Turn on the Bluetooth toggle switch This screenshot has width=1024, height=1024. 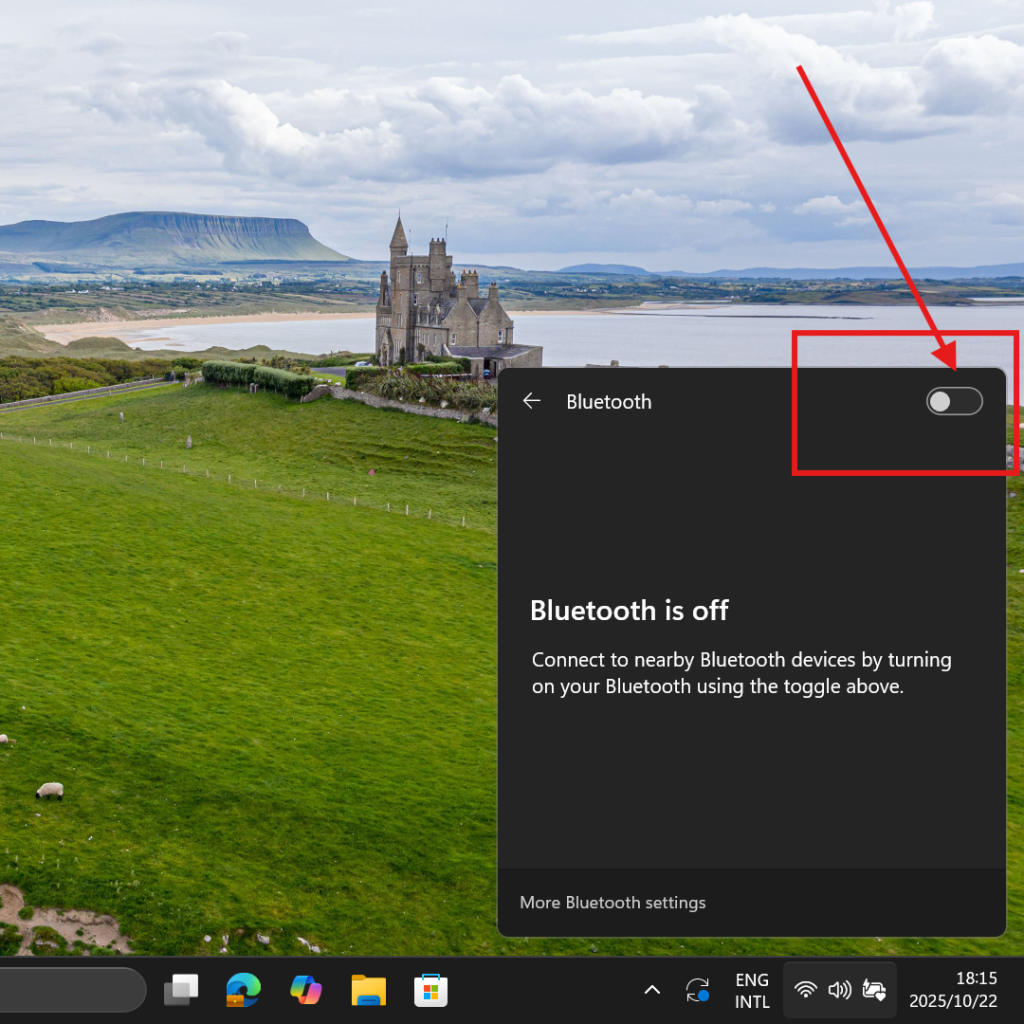954,402
